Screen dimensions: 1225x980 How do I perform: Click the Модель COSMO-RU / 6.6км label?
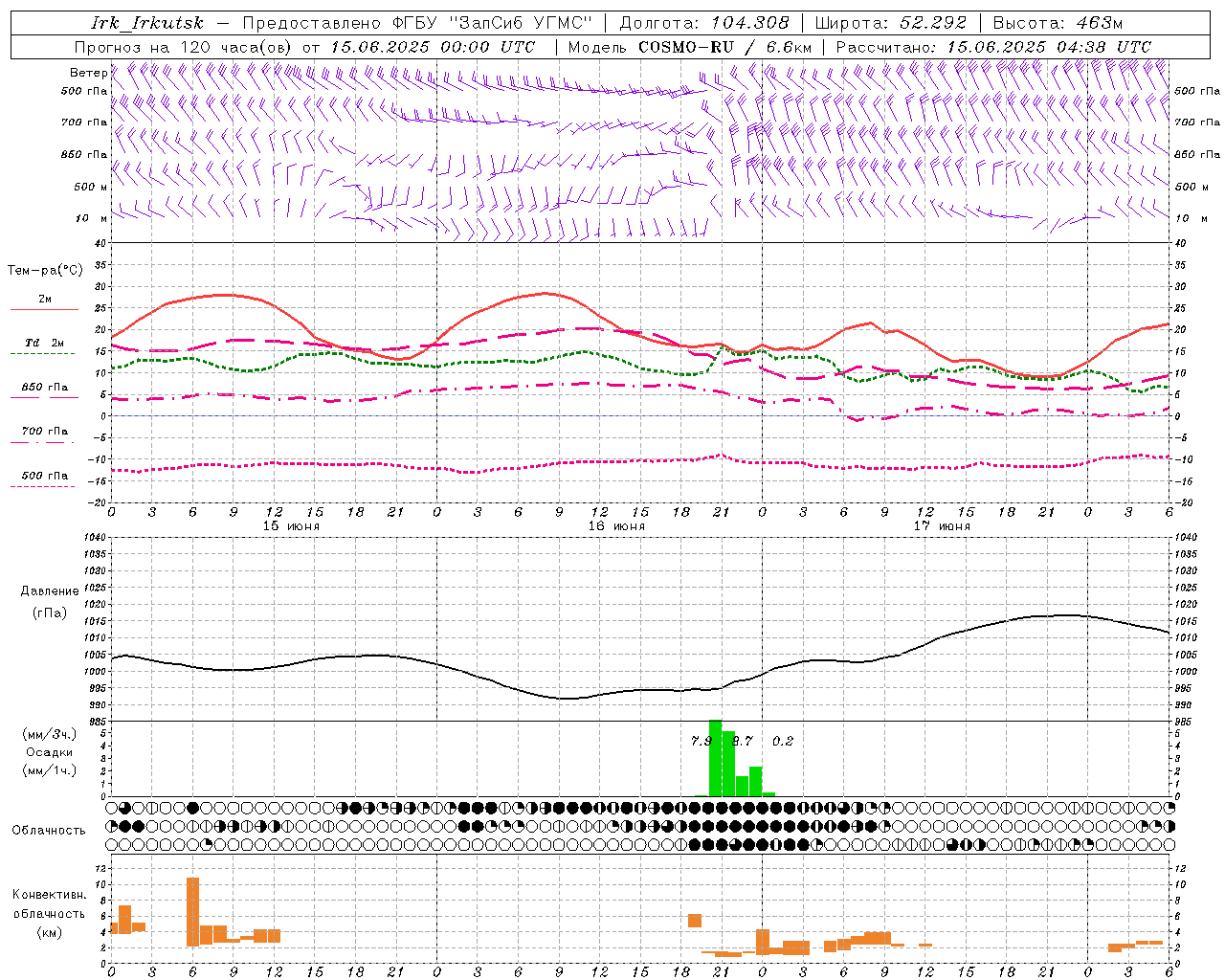690,47
